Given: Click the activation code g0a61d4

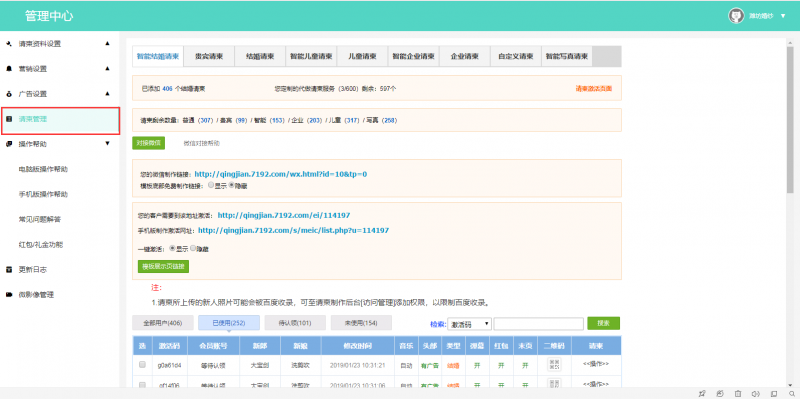Looking at the screenshot, I should click(169, 365).
